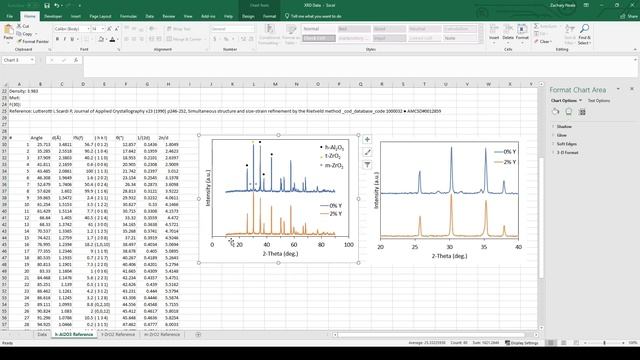Click the Chart Styles paintbrush icon

(367, 152)
